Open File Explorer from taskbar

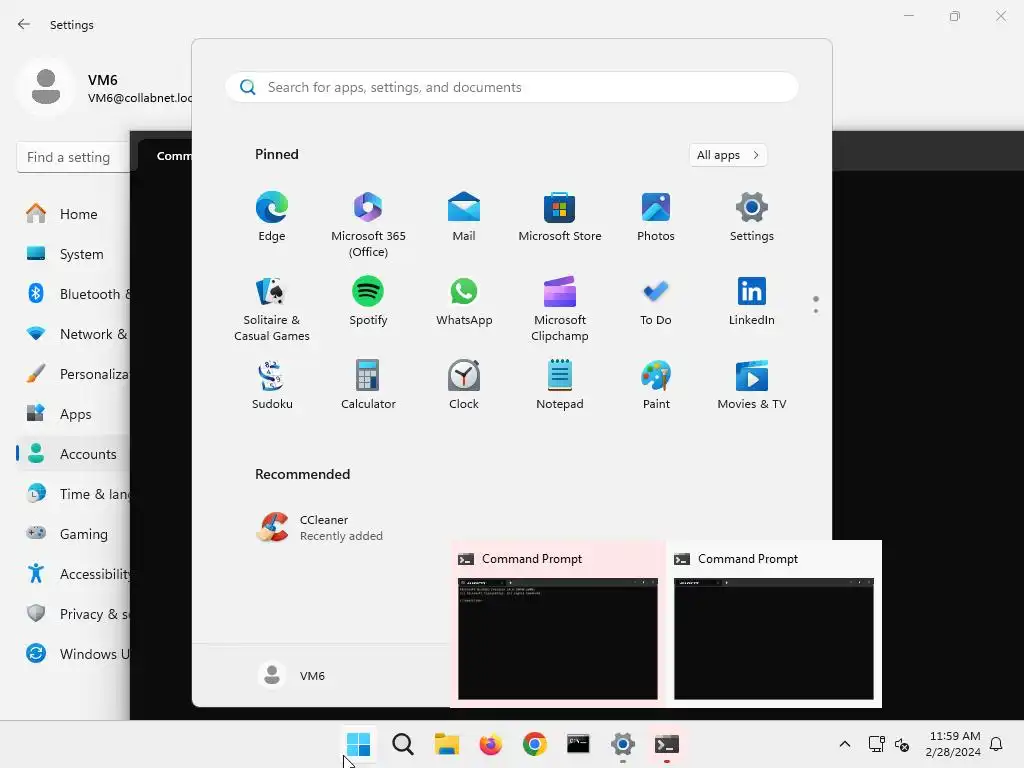pyautogui.click(x=447, y=744)
